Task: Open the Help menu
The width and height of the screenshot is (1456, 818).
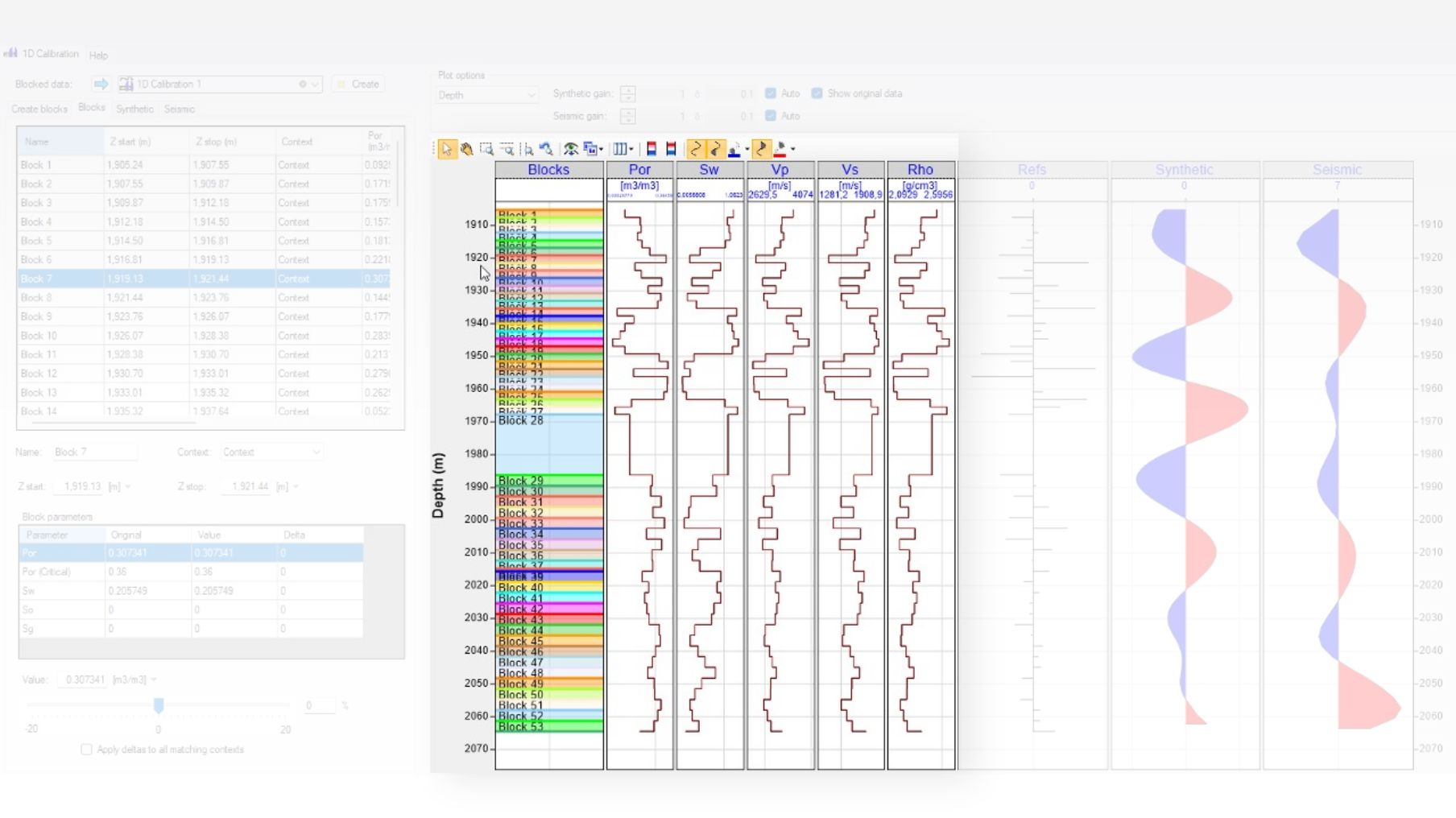Action: [x=98, y=55]
